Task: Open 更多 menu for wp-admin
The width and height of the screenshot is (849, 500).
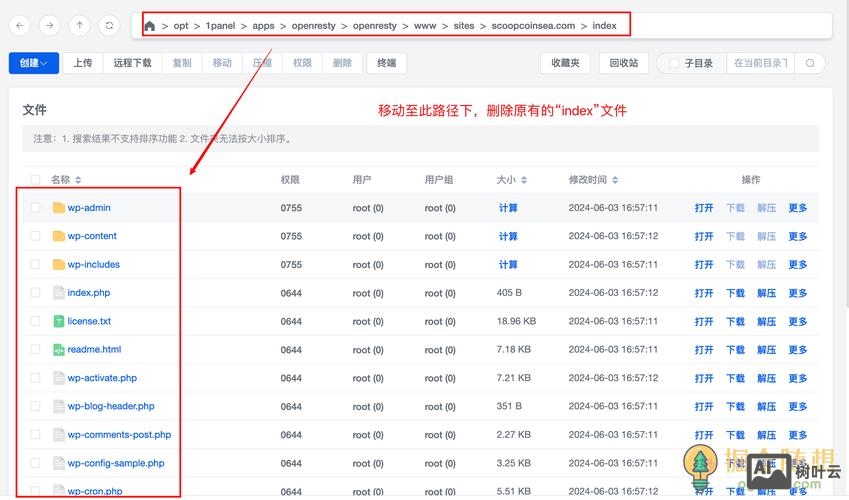Action: tap(798, 208)
